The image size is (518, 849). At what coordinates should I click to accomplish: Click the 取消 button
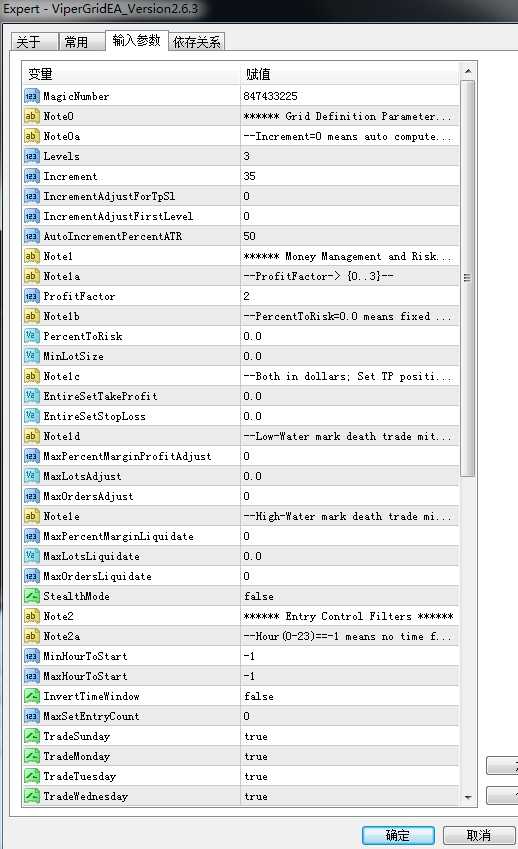(x=478, y=835)
